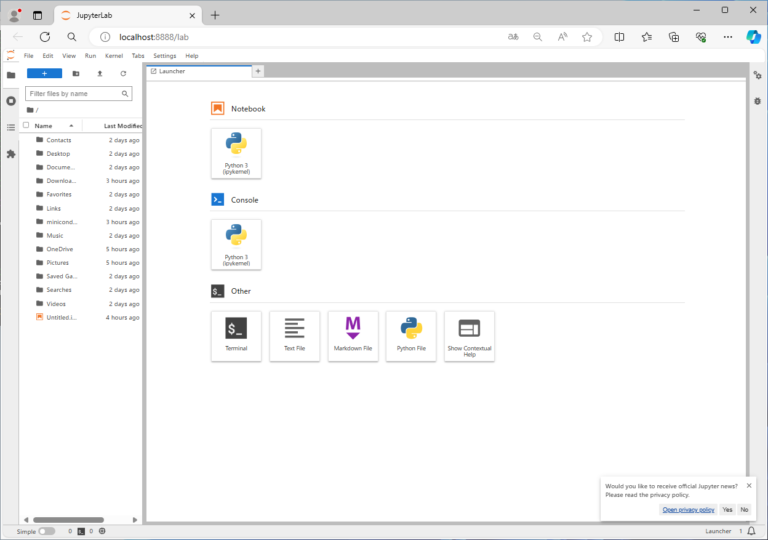Show the Table of Contents sidebar

(11, 127)
